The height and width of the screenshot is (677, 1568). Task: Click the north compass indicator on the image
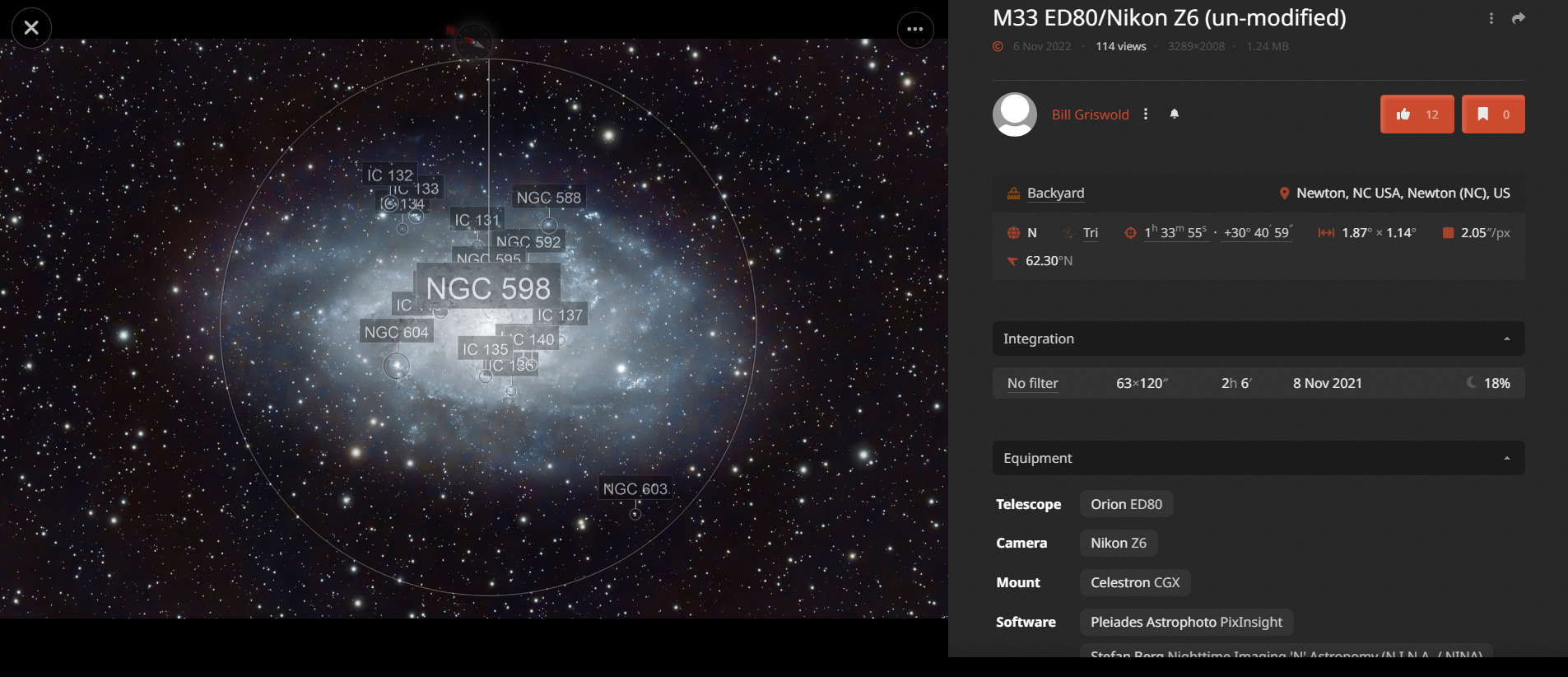coord(473,40)
